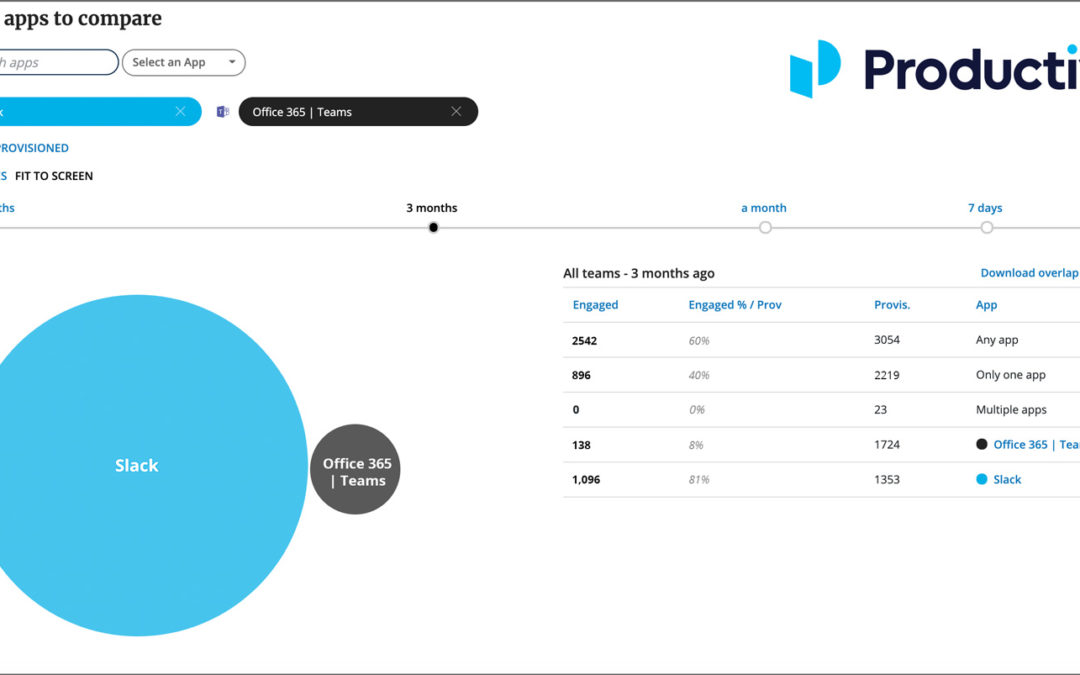Remove the Office 365 | Teams chip

[x=456, y=112]
